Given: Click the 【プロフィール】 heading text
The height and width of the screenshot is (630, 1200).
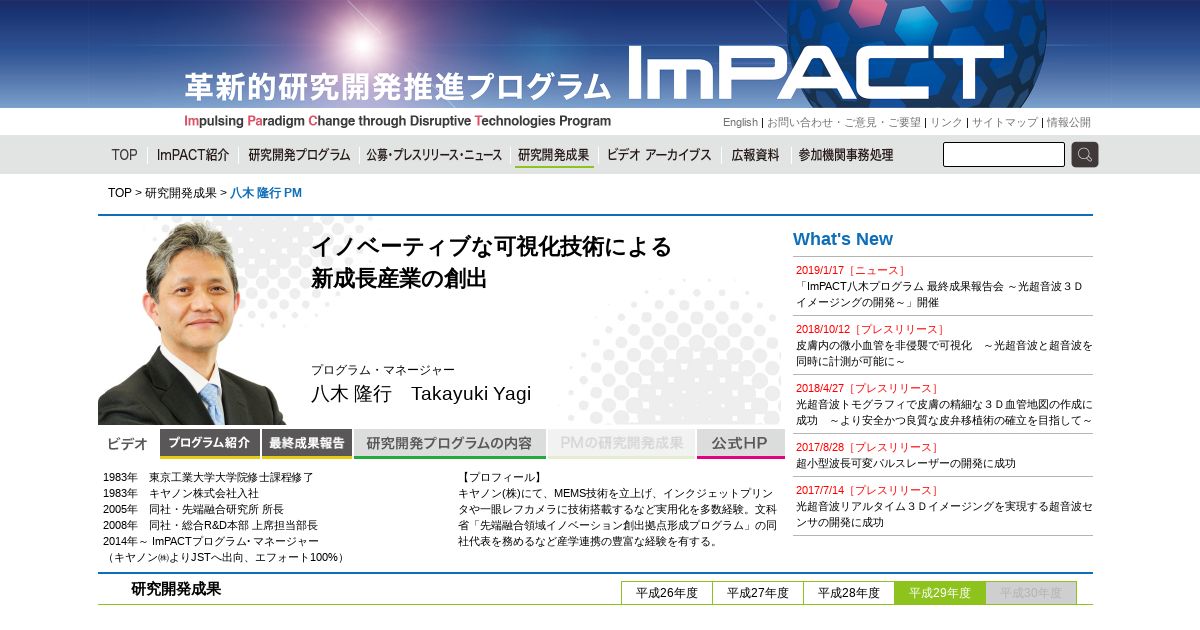Looking at the screenshot, I should coord(501,478).
